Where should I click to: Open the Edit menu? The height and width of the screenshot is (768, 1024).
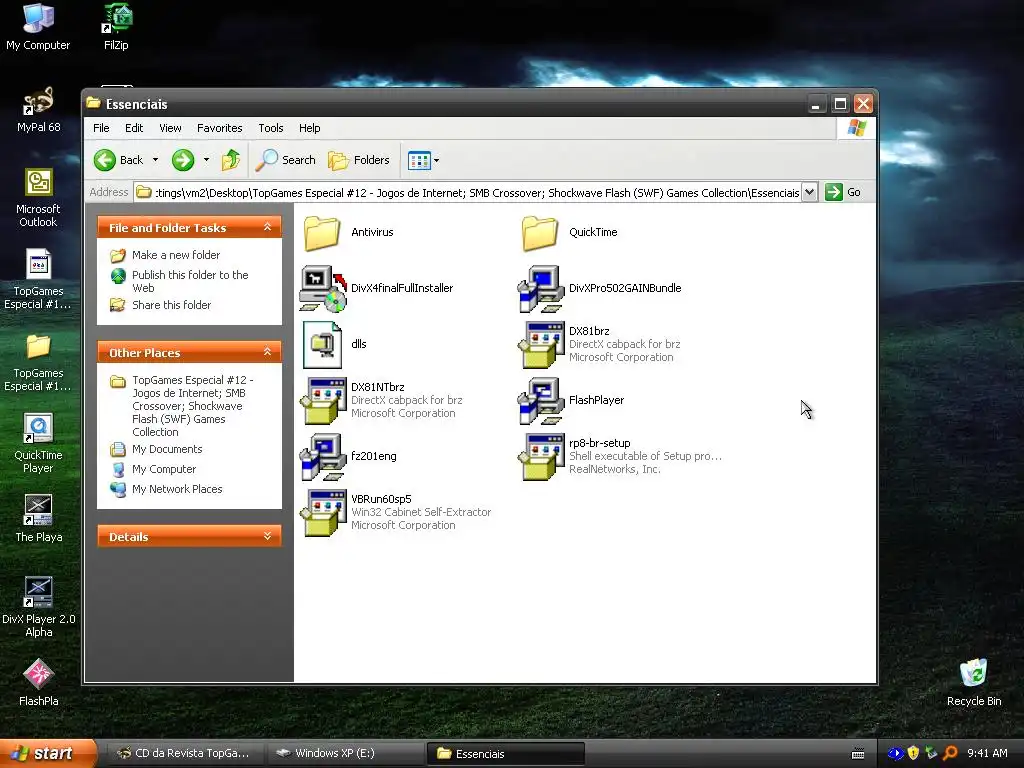134,128
